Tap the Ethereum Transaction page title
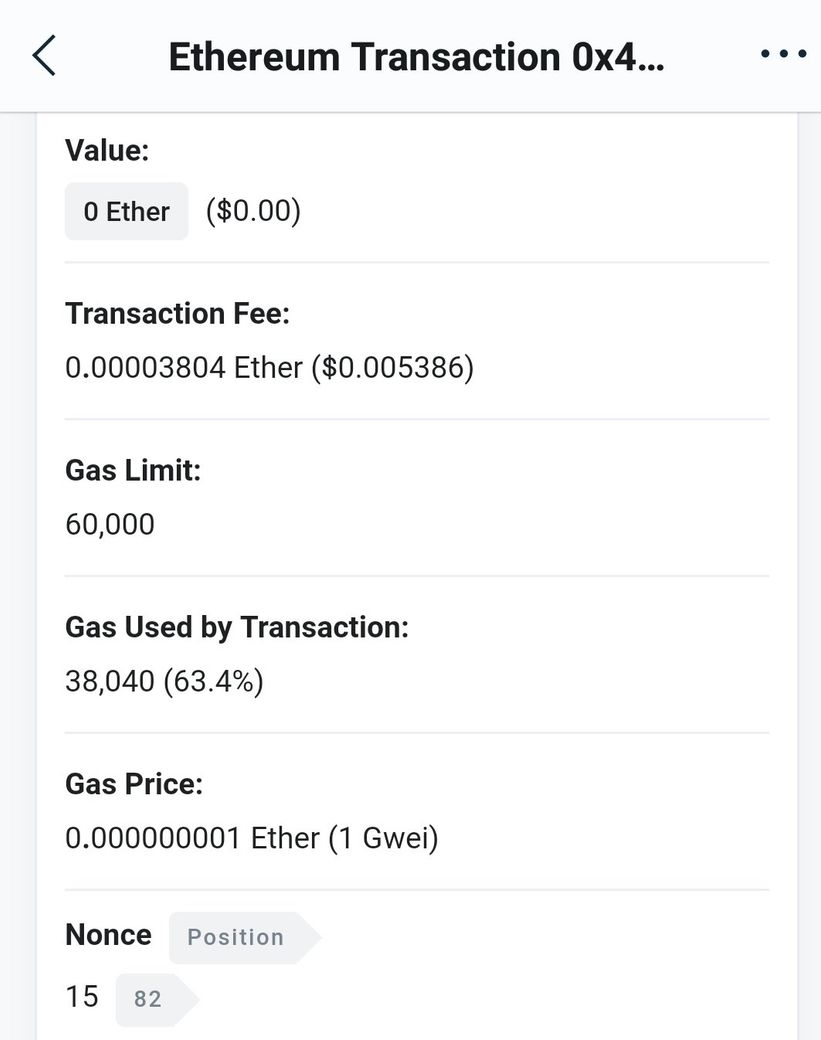Image resolution: width=821 pixels, height=1040 pixels. click(x=415, y=57)
